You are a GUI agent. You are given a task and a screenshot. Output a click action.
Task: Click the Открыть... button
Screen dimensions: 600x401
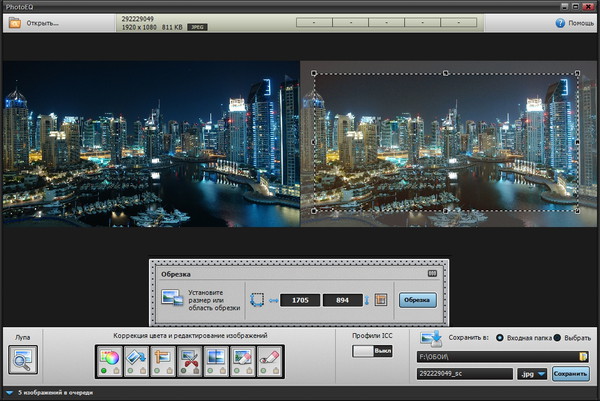point(42,23)
